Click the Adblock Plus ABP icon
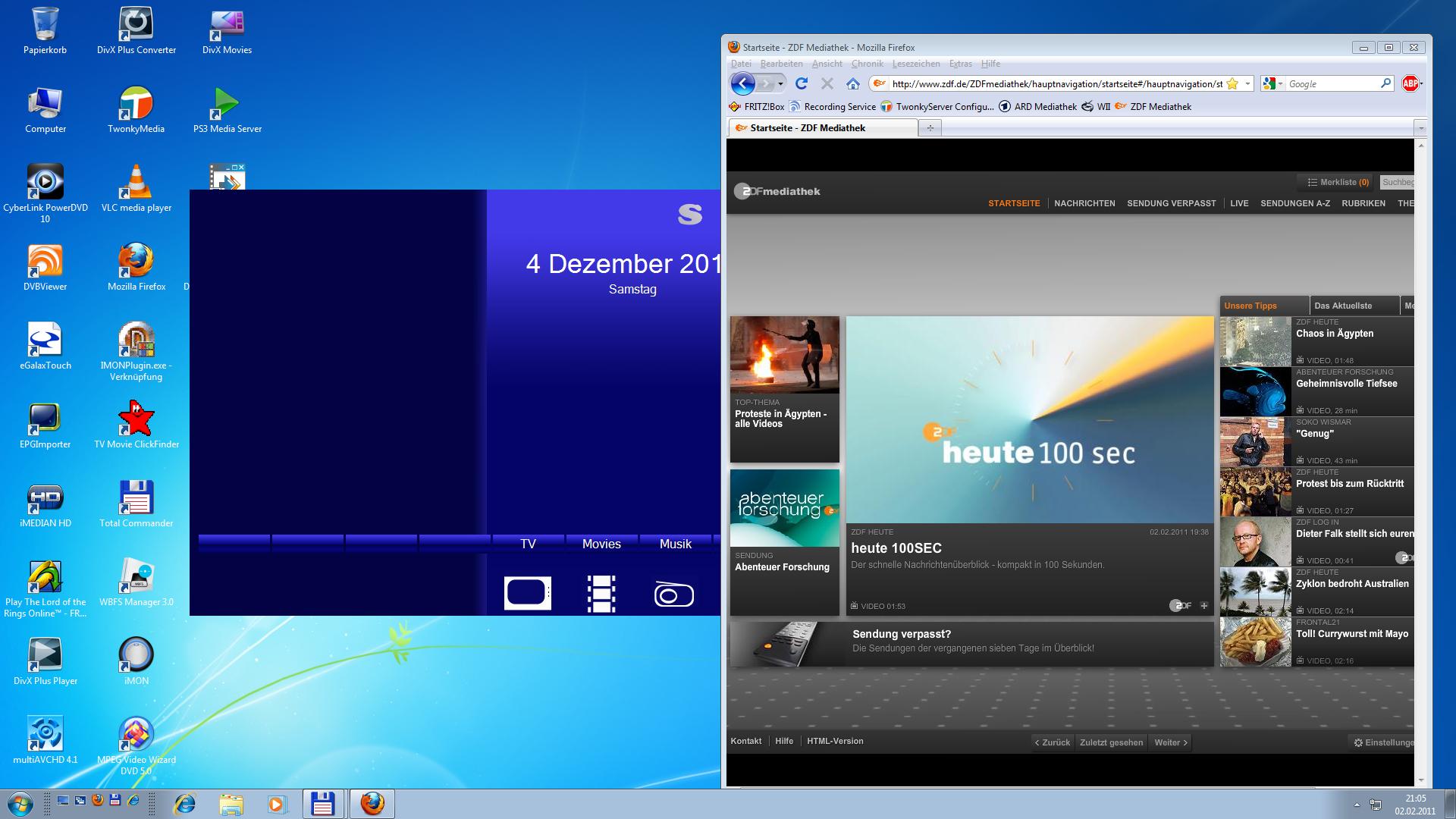Screen dimensions: 1456x819 point(1410,83)
